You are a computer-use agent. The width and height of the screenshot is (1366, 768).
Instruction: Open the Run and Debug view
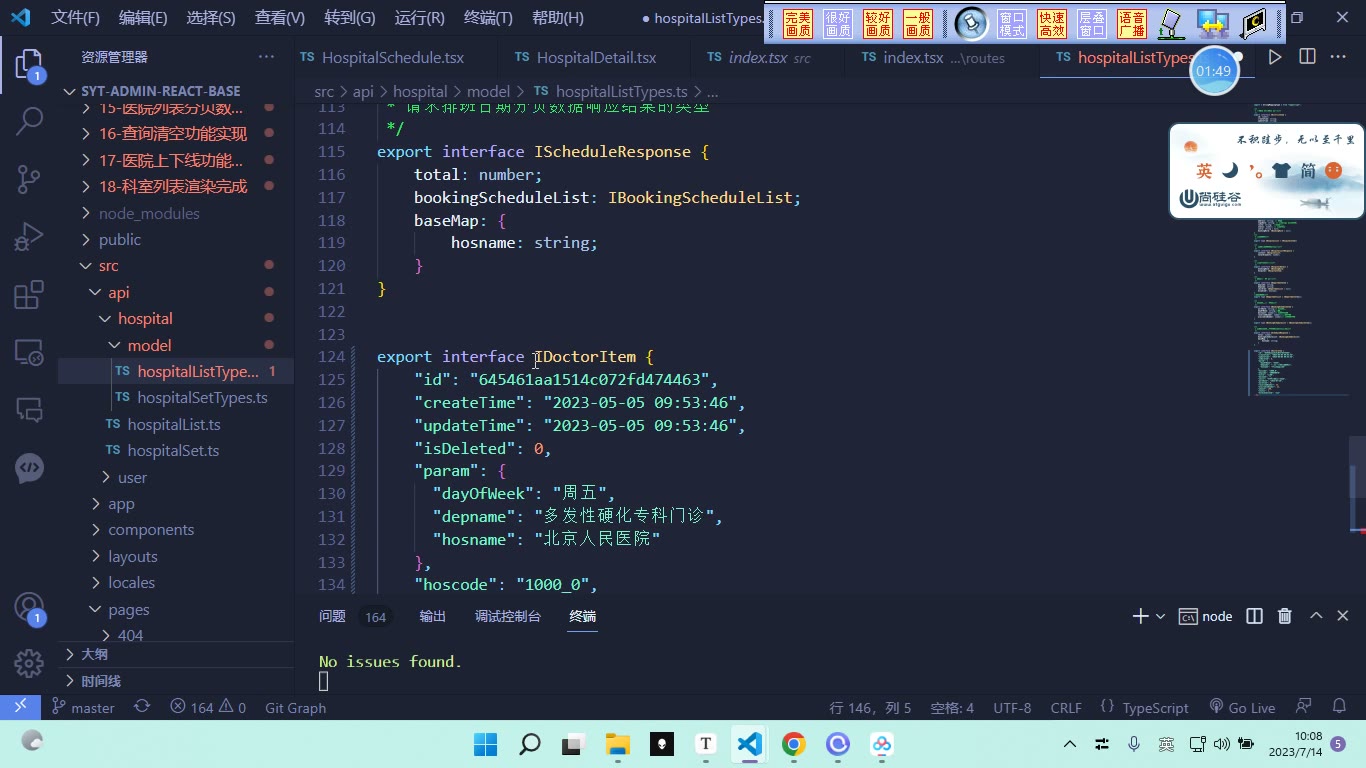pyautogui.click(x=29, y=237)
